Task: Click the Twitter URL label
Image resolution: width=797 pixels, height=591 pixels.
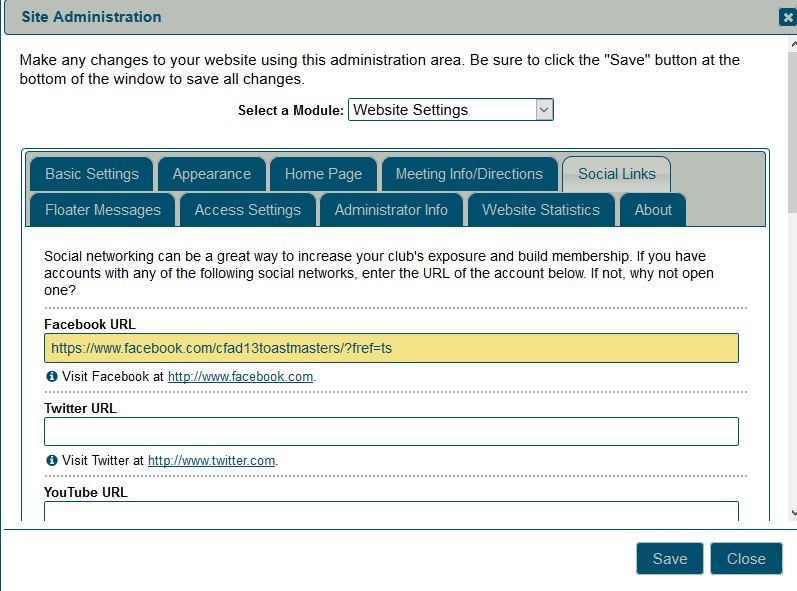Action: [x=80, y=408]
